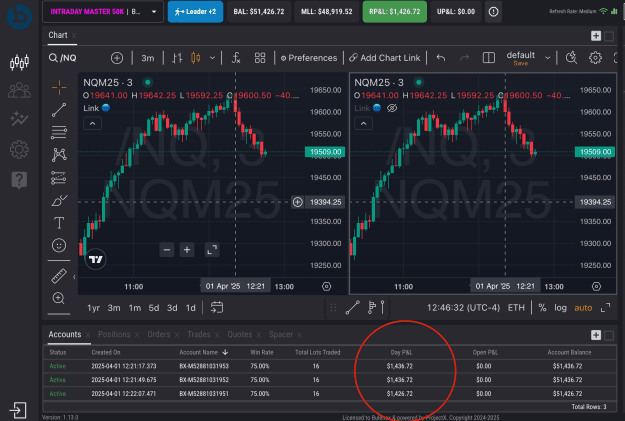Viewport: 625px width, 421px height.
Task: Toggle the Link globe on left chart
Action: click(106, 108)
